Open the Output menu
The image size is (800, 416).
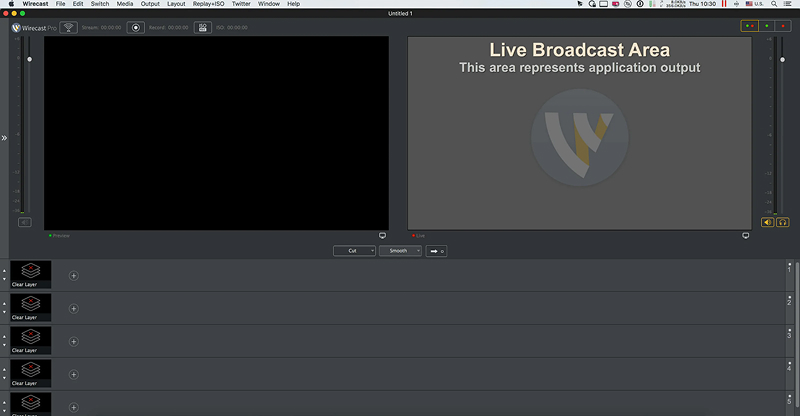(x=150, y=4)
